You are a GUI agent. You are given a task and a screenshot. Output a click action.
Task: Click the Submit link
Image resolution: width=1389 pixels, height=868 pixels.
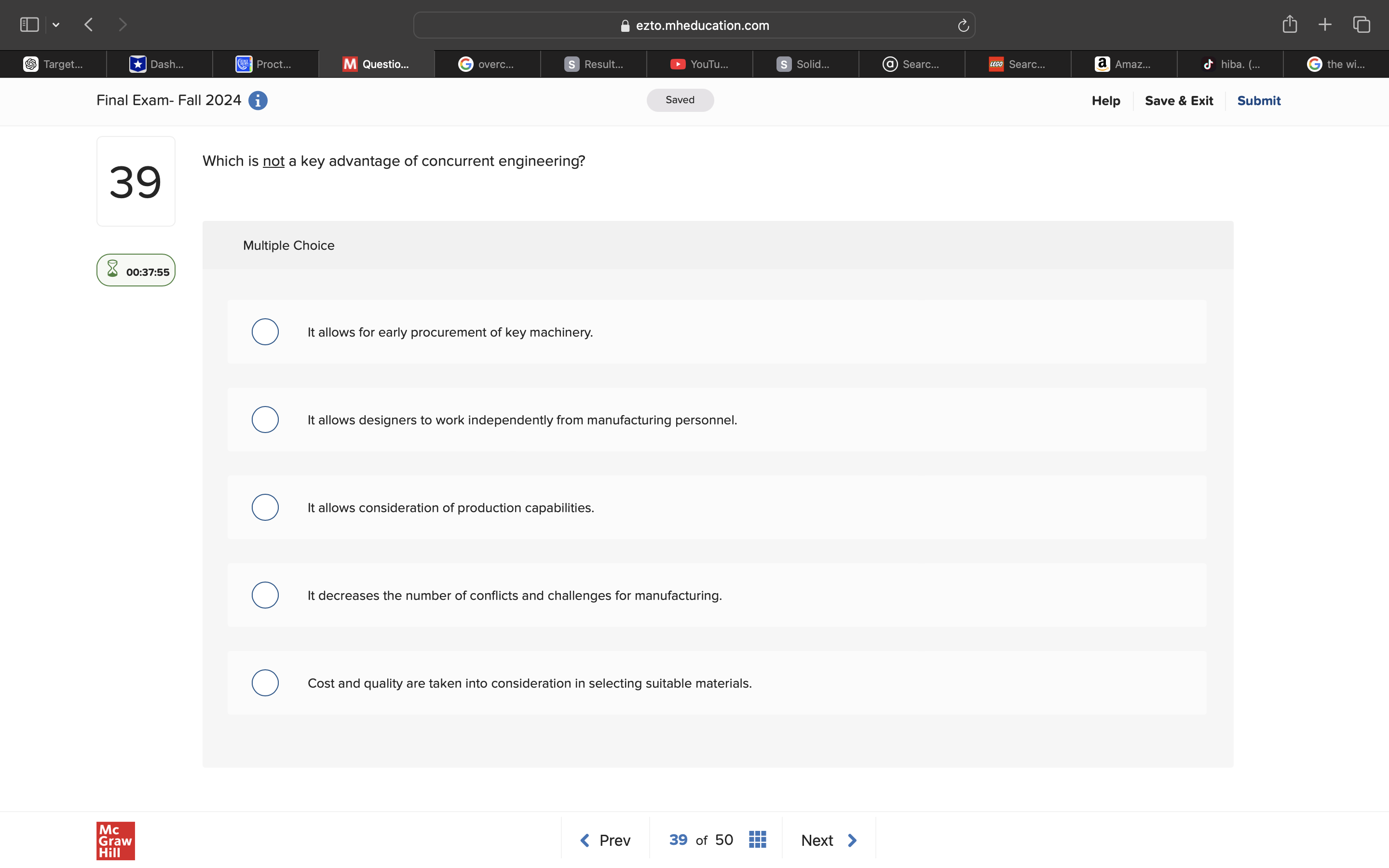(1258, 100)
